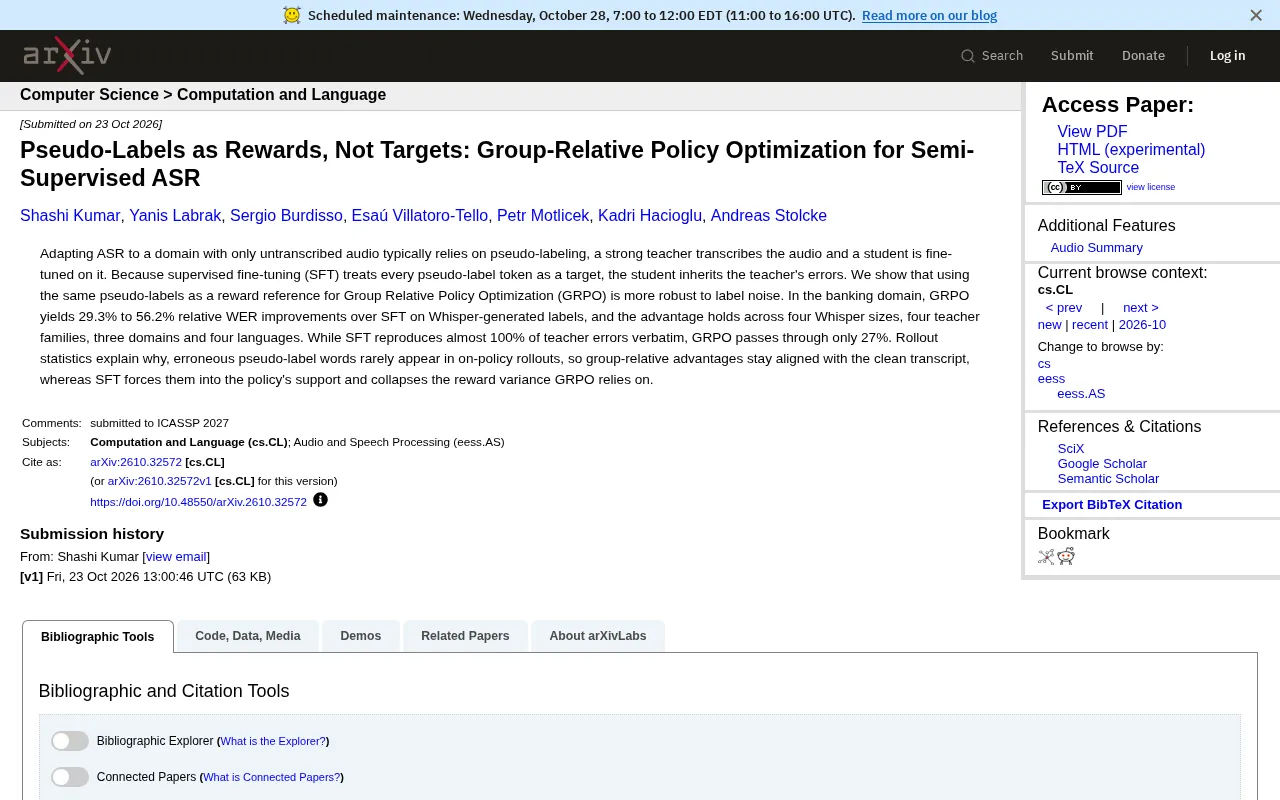
Task: Click view email link
Action: click(176, 557)
